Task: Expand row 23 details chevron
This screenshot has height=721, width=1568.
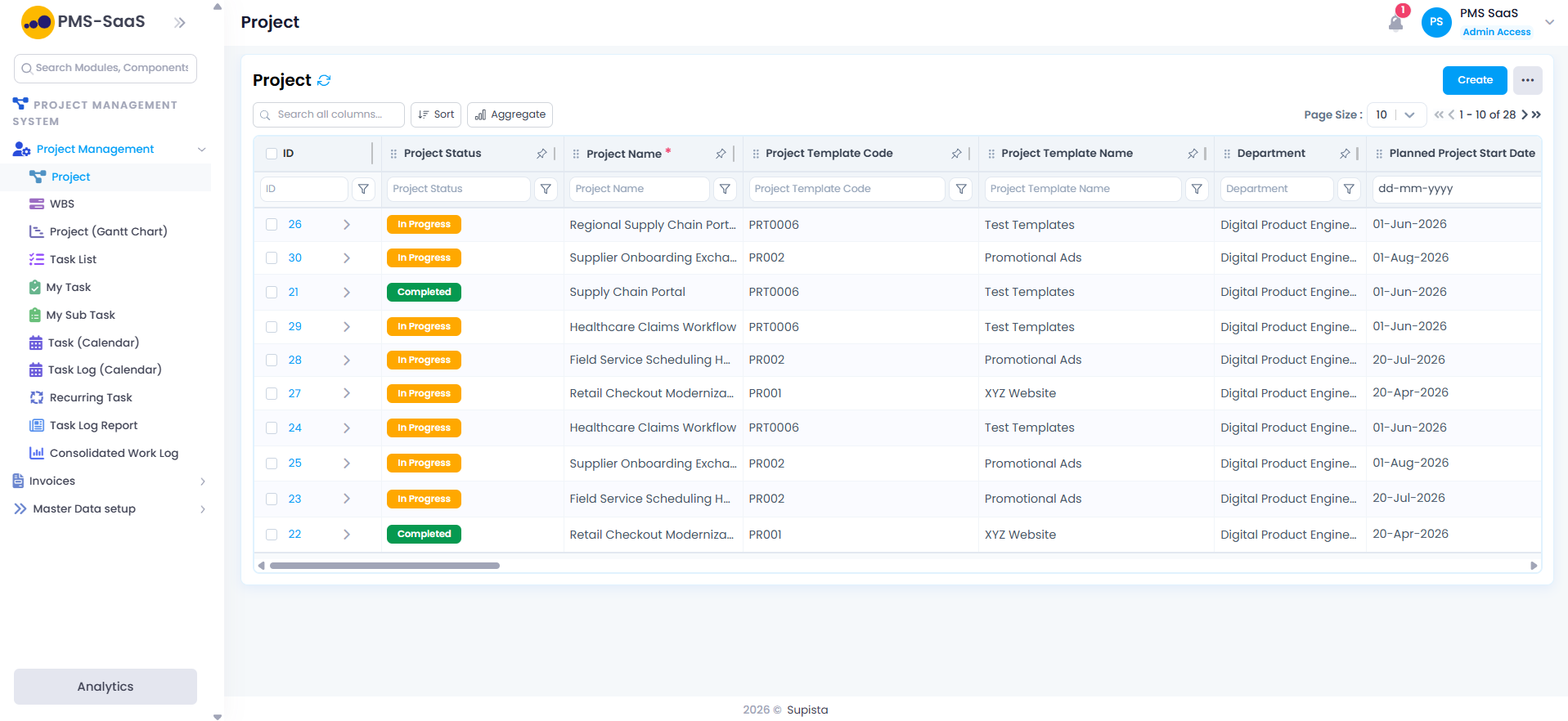Action: coord(347,499)
